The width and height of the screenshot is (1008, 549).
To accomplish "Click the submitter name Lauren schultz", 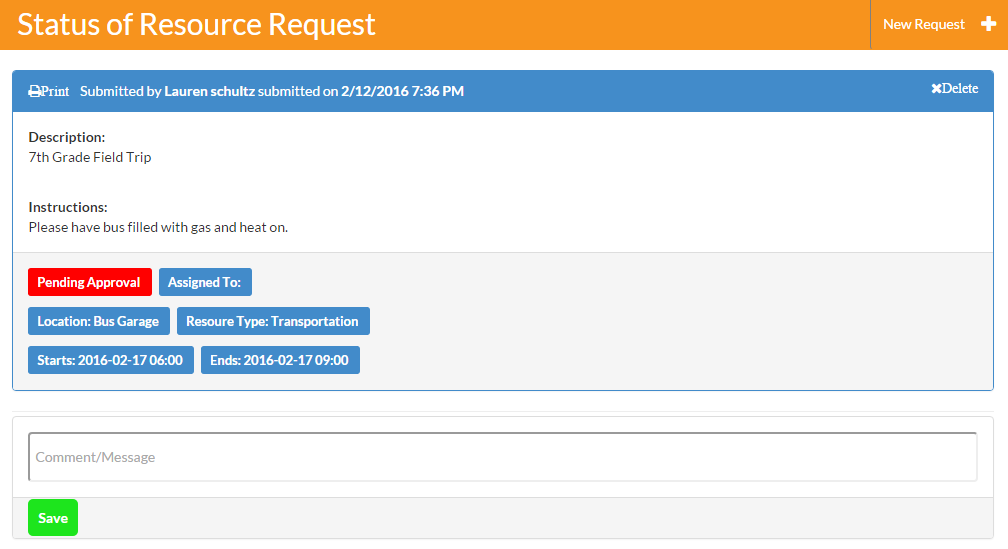I will click(209, 91).
